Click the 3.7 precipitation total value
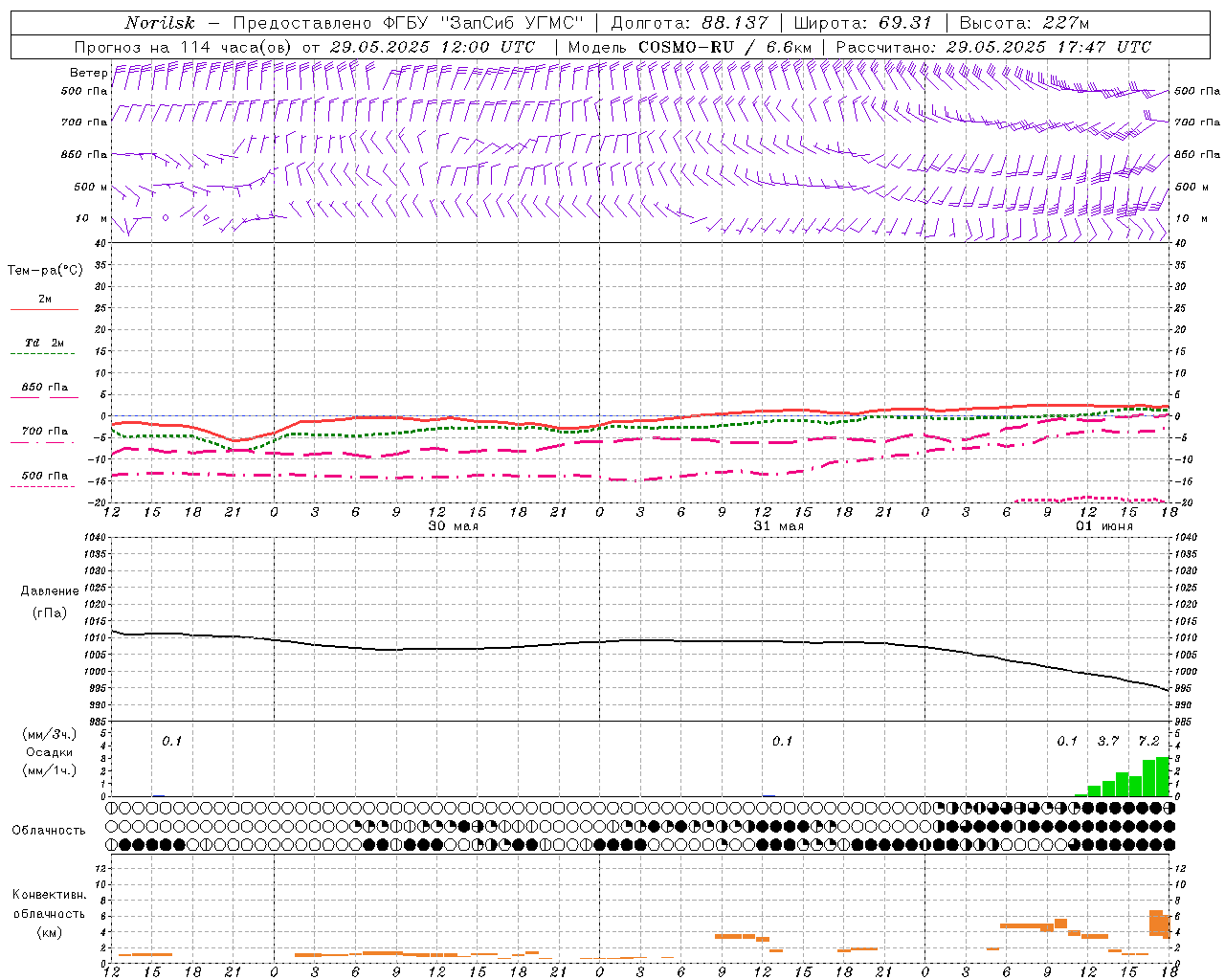 tap(1108, 741)
